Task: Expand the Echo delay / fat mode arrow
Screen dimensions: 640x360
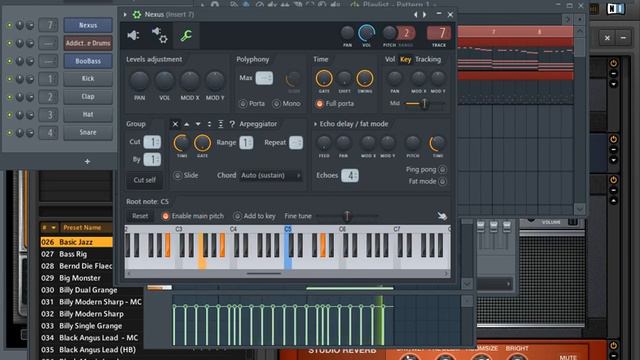Action: click(316, 124)
